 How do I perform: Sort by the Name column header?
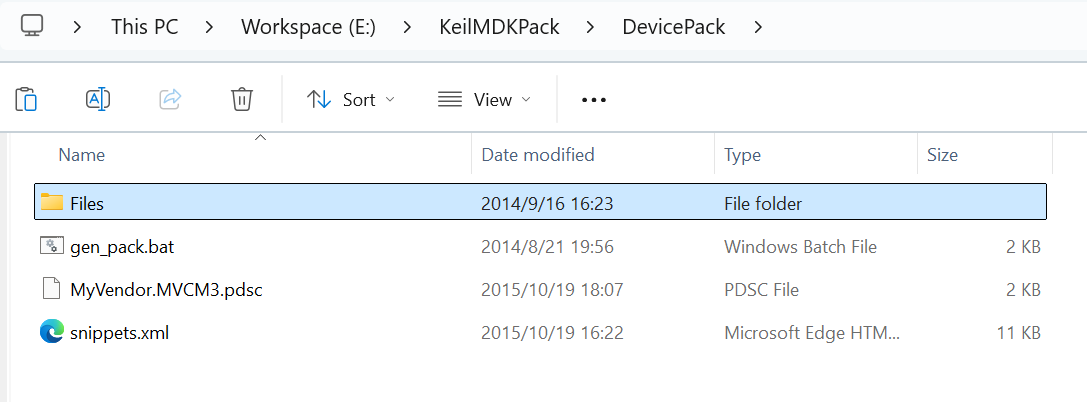pos(82,155)
